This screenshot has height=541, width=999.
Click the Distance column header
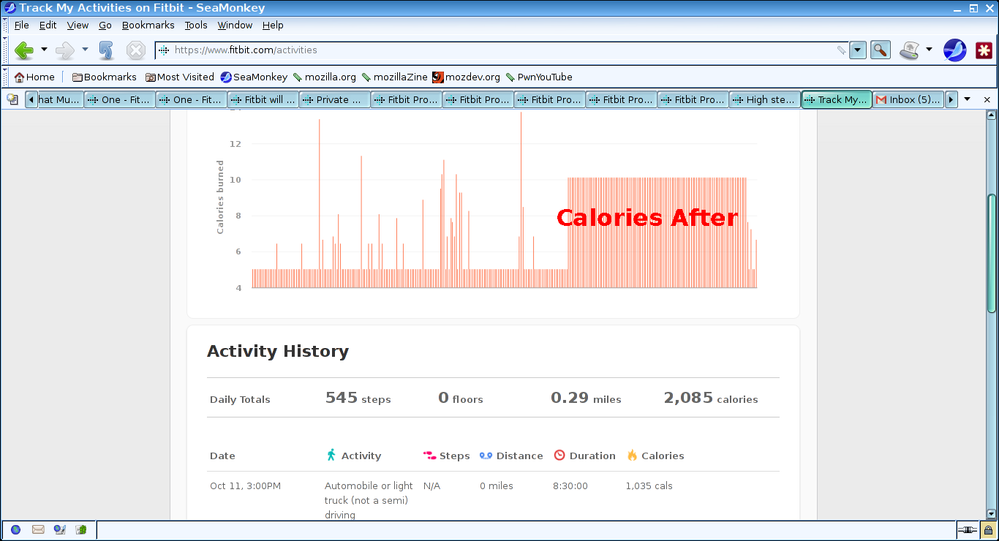click(x=512, y=456)
